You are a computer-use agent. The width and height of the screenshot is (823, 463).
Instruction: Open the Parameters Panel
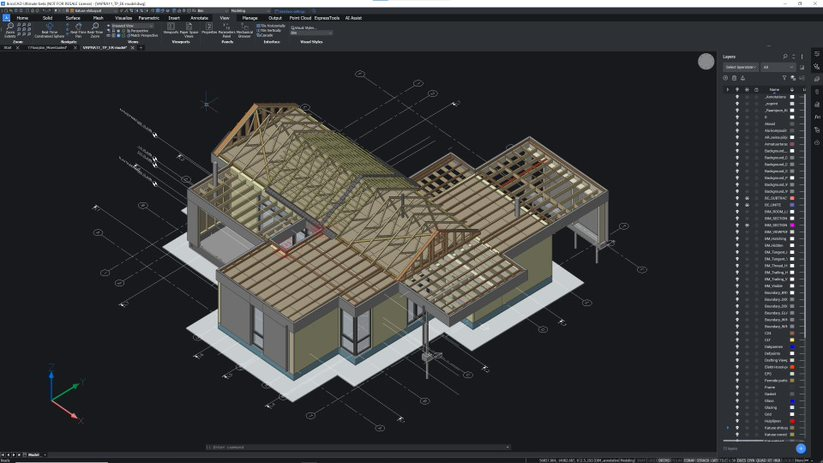[x=227, y=30]
